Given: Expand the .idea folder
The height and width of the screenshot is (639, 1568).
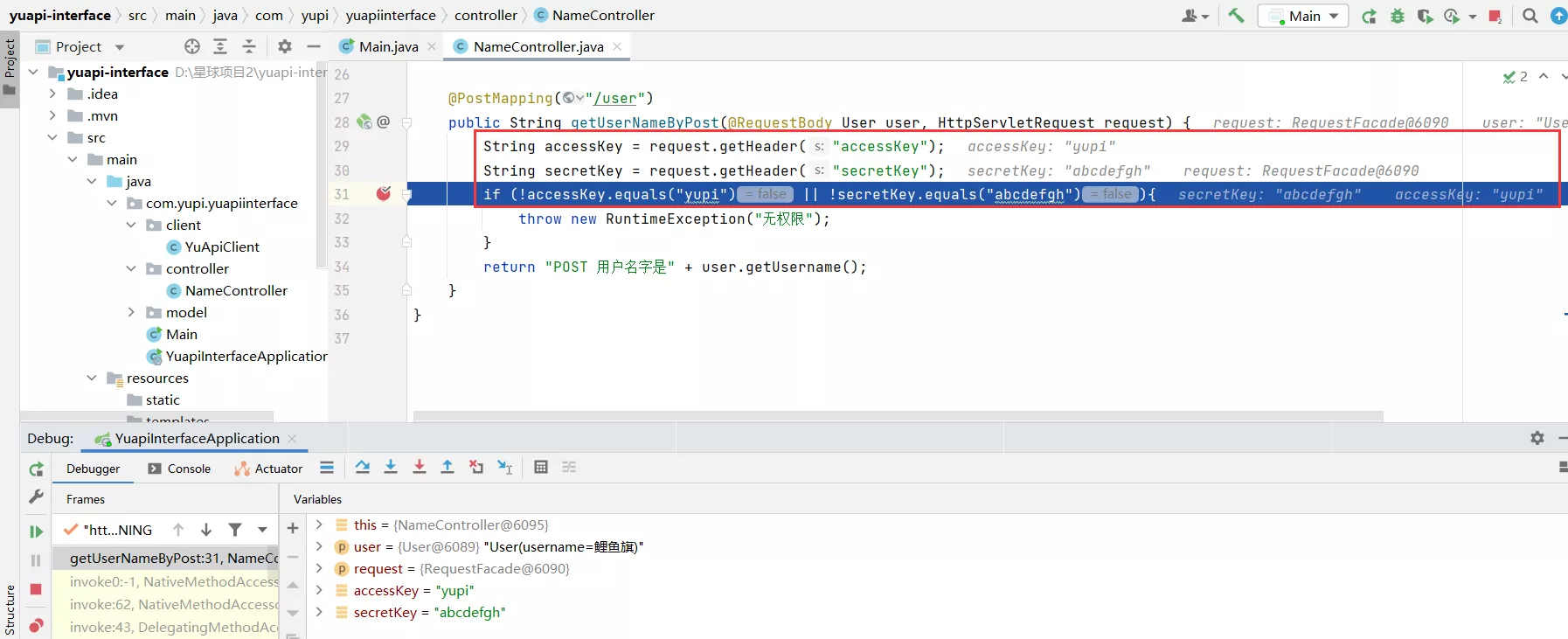Looking at the screenshot, I should pyautogui.click(x=52, y=94).
